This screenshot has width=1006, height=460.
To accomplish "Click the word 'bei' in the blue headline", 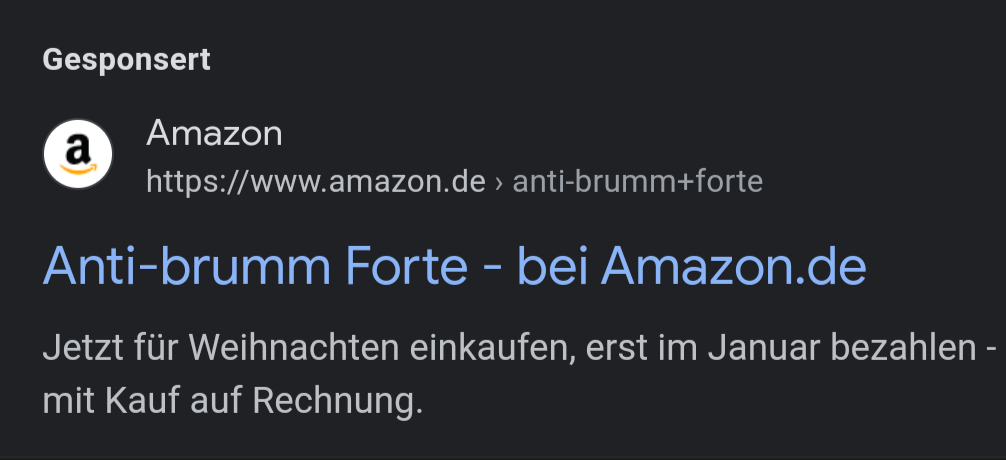I will 552,266.
